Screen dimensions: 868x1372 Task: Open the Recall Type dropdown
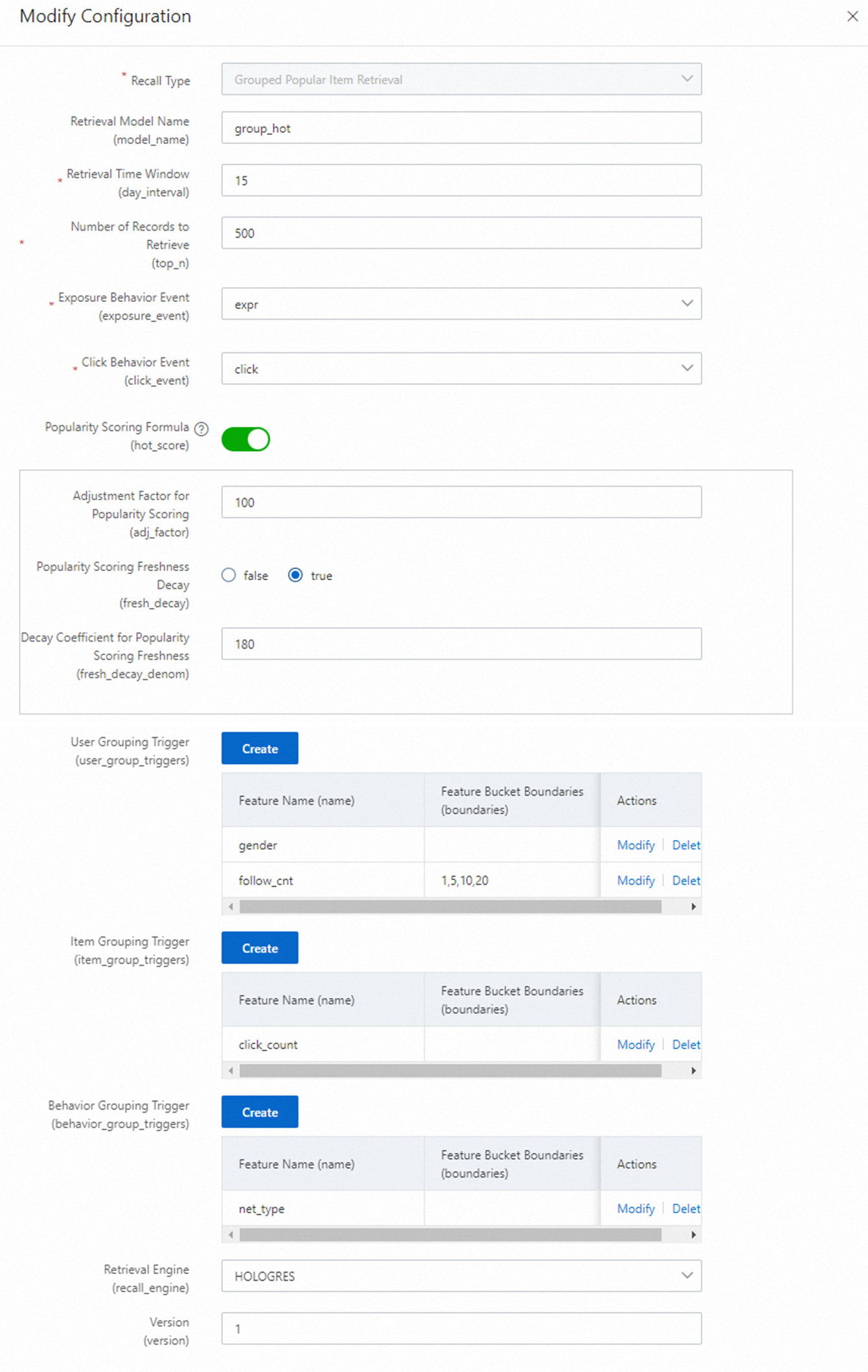tap(461, 79)
